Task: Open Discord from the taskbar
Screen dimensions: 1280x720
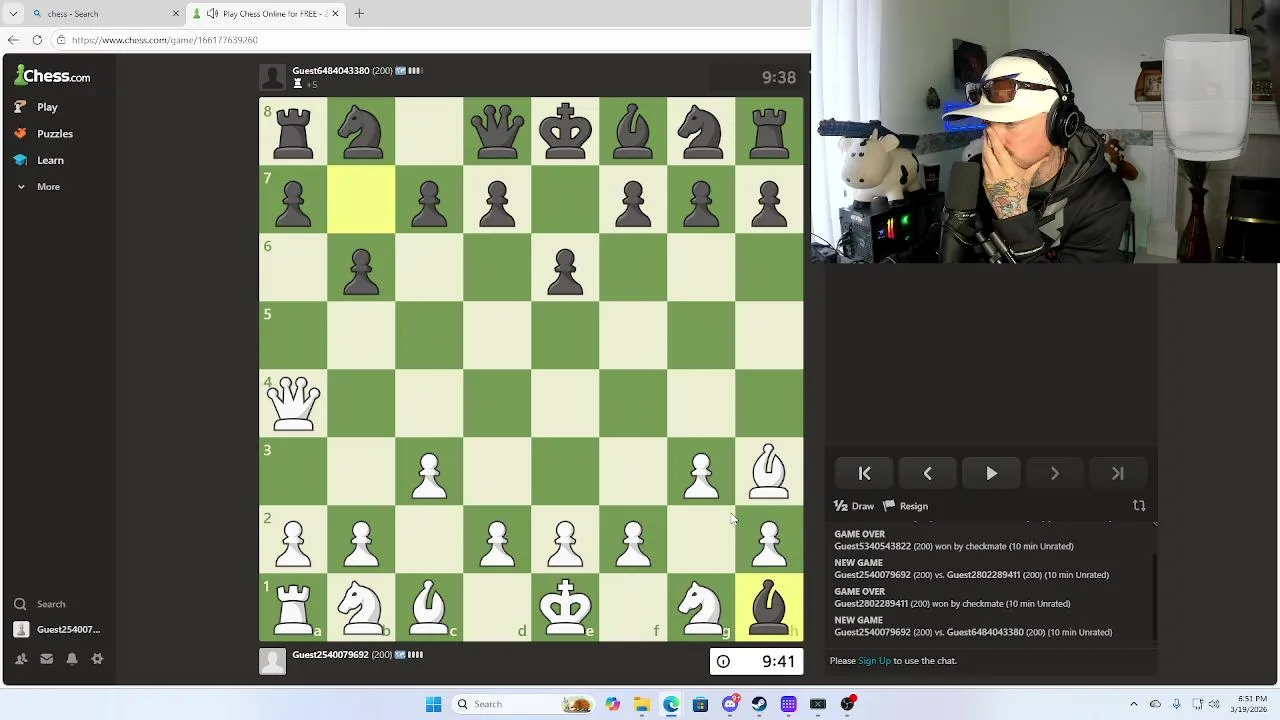Action: click(730, 704)
